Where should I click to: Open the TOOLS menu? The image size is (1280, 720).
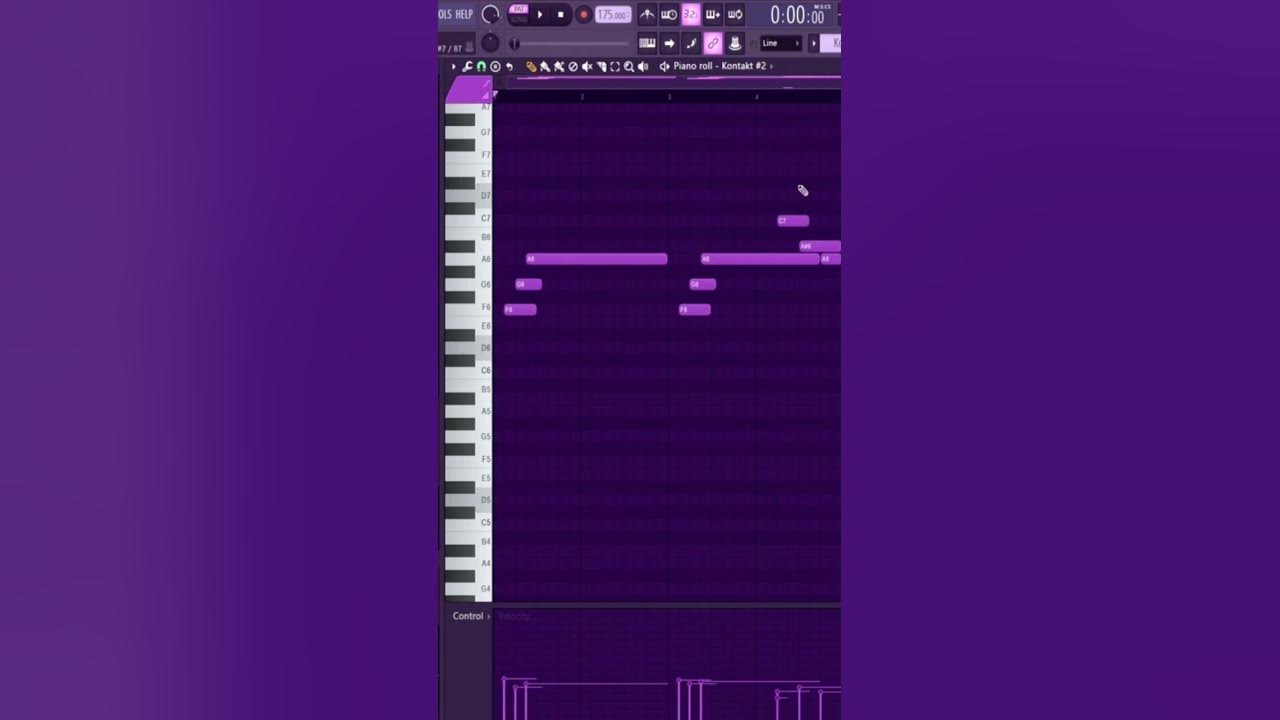[445, 14]
